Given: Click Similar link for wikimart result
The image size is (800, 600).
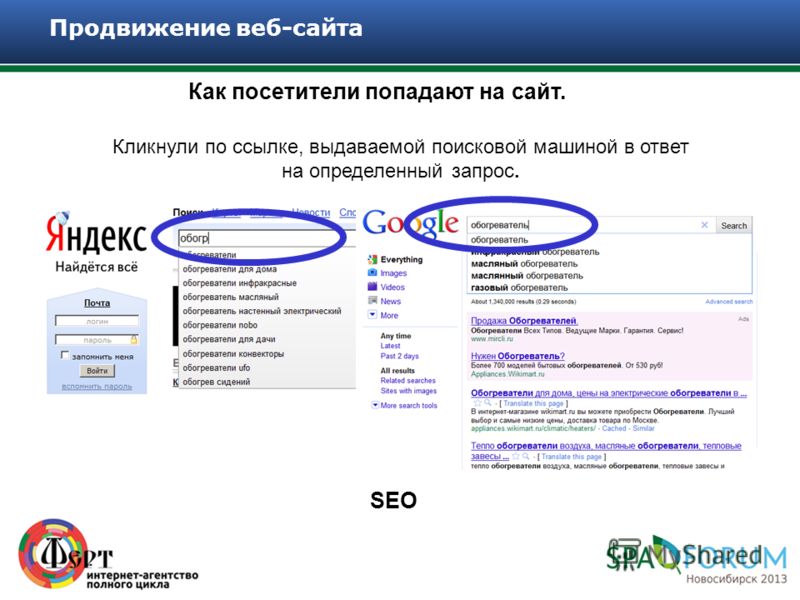Looking at the screenshot, I should point(643,429).
